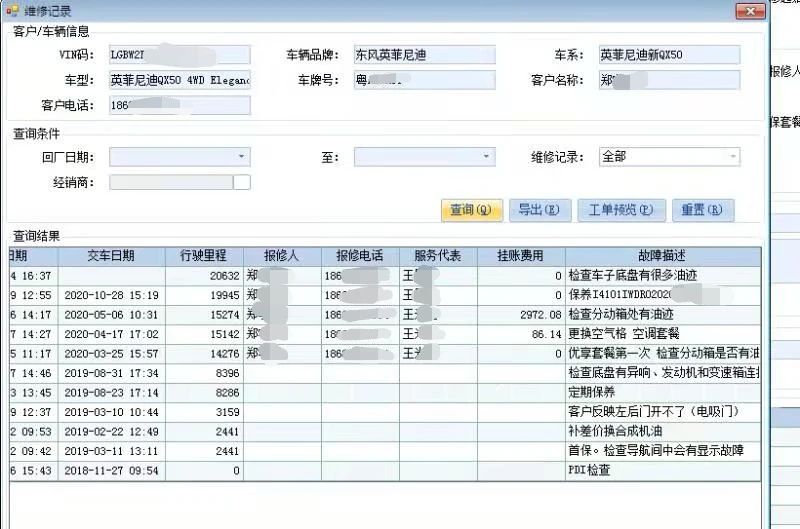
Task: Click the 客户名称 field
Action: [669, 80]
